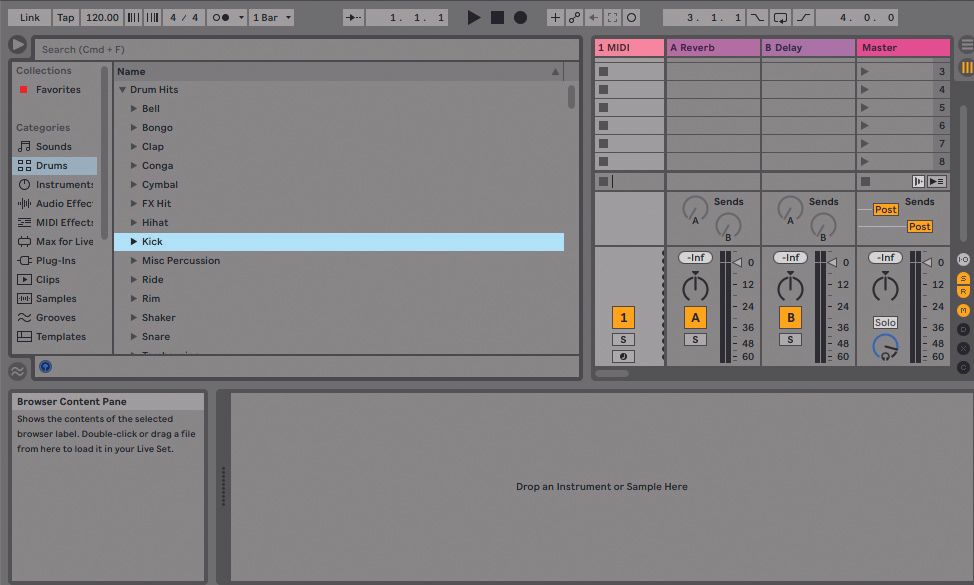Select the A Reverb track header
Screen dimensions: 974x585
pyautogui.click(x=712, y=47)
